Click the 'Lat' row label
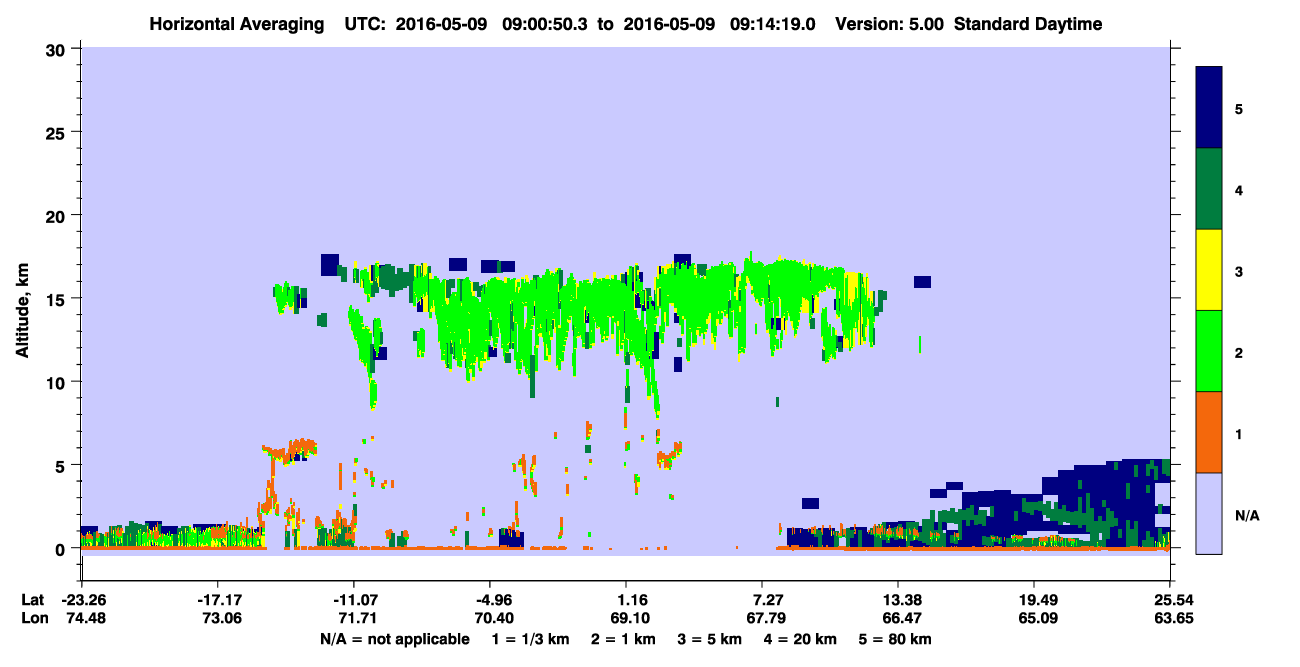 (33, 600)
